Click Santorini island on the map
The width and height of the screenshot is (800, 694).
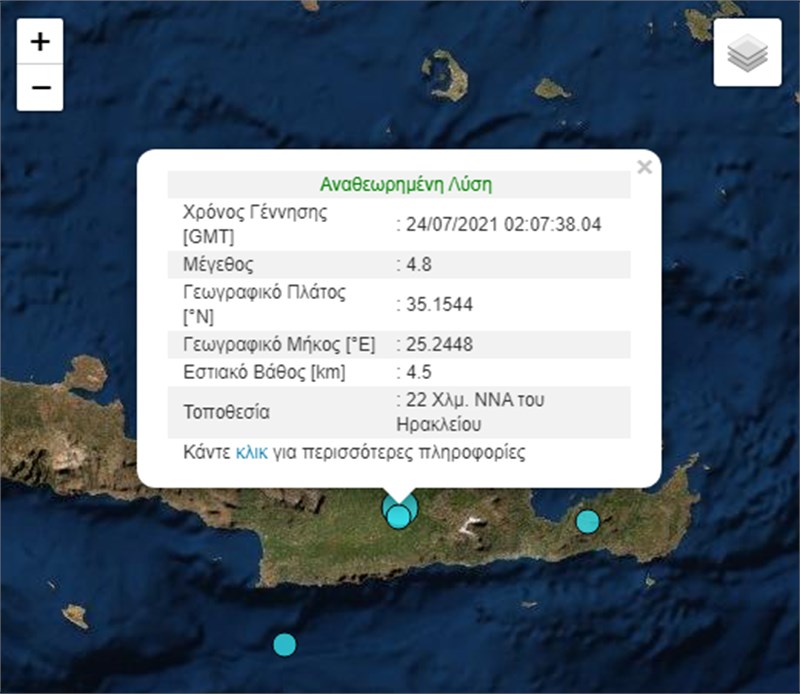pos(448,78)
